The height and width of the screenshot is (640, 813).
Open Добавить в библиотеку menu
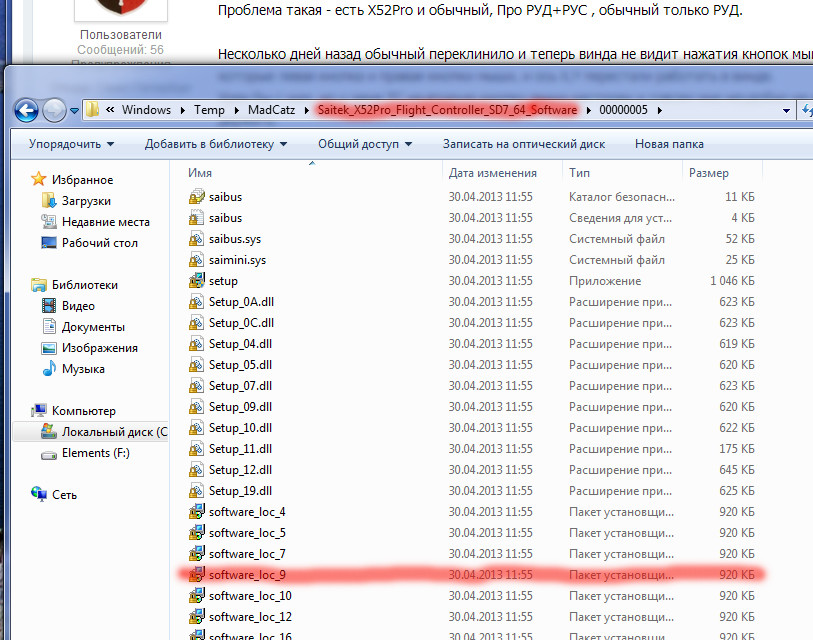[x=216, y=144]
